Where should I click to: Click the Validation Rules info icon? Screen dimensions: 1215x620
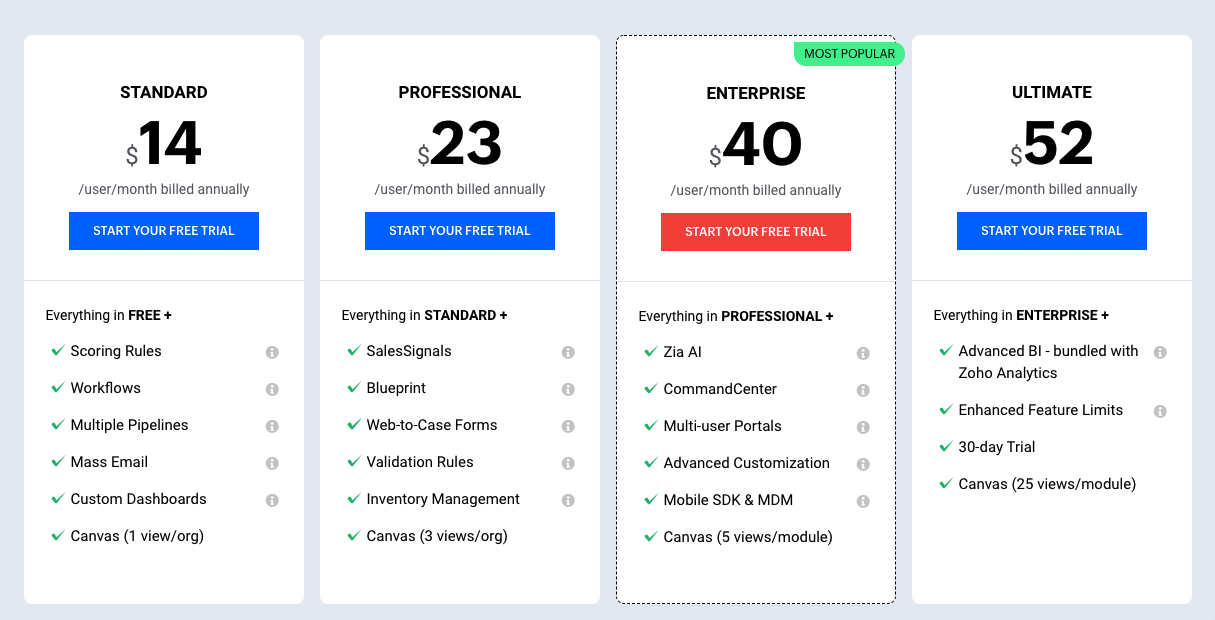point(568,464)
